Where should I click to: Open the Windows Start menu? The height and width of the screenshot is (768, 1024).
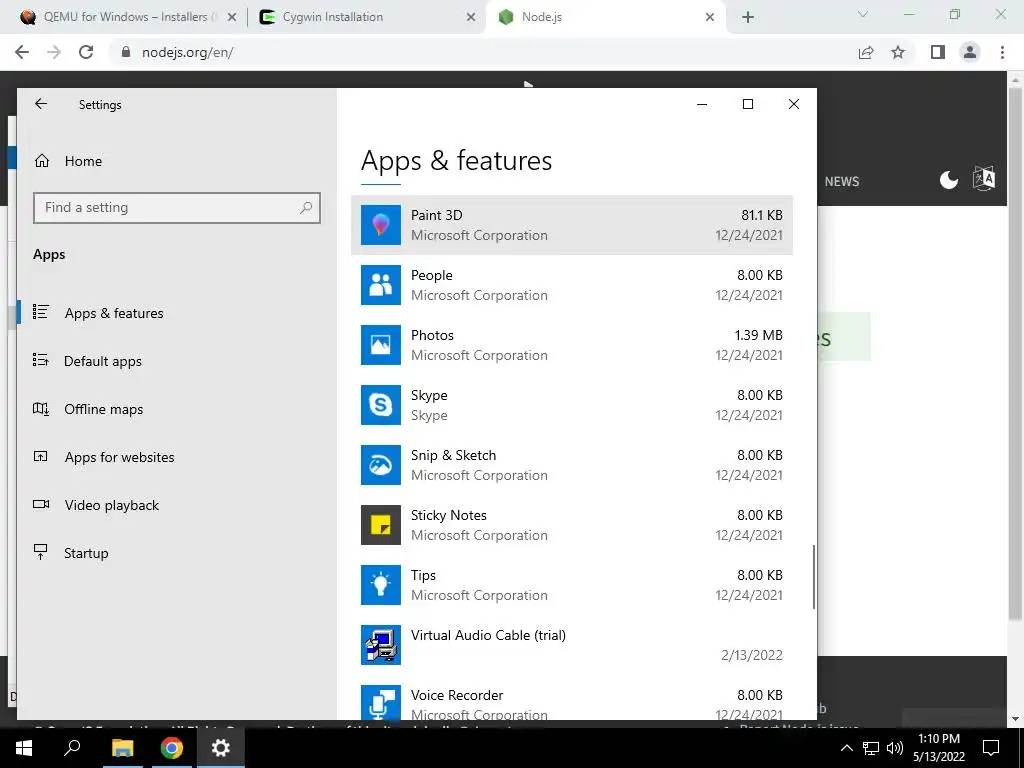coord(24,748)
